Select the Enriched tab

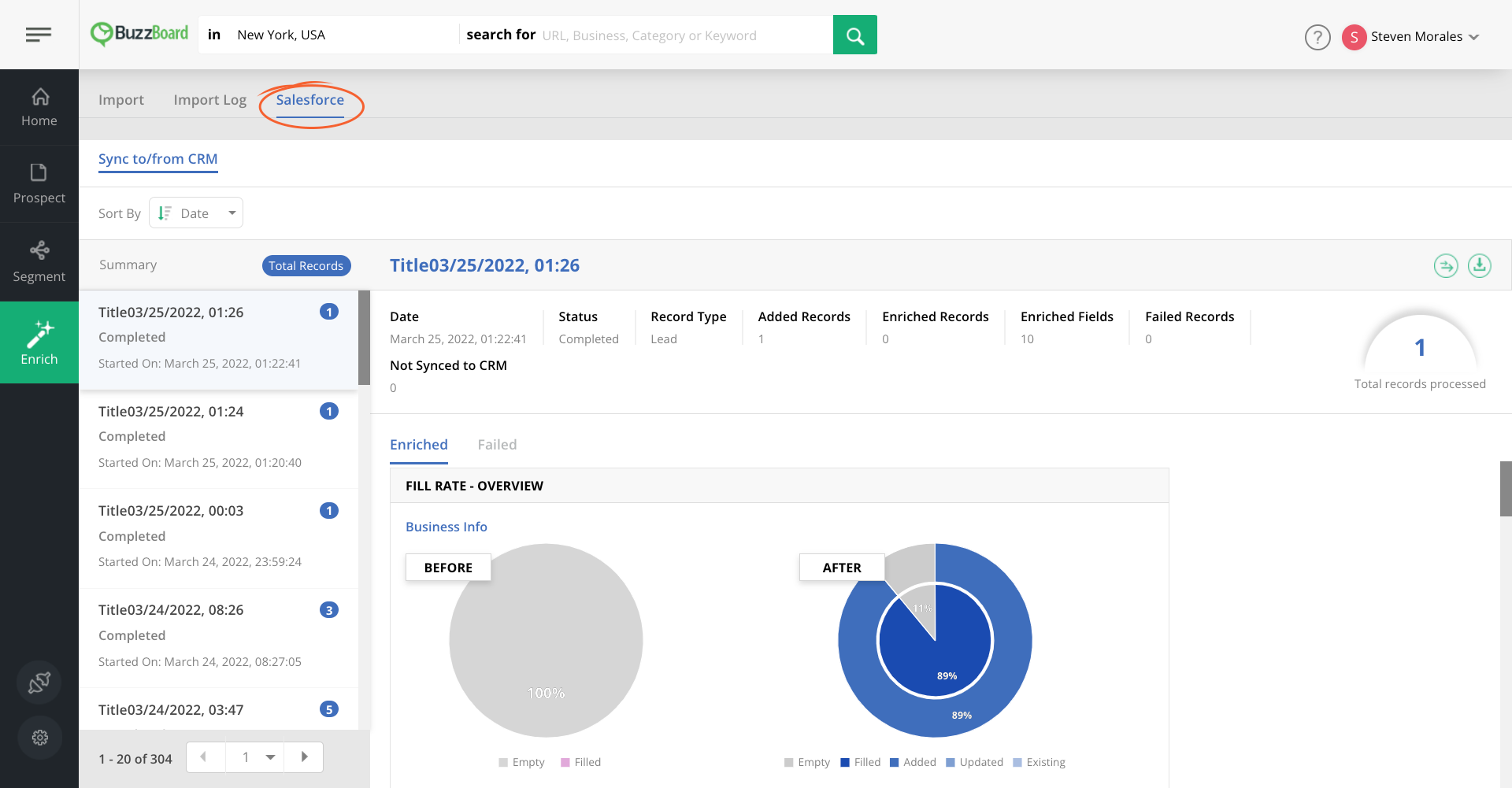(419, 445)
